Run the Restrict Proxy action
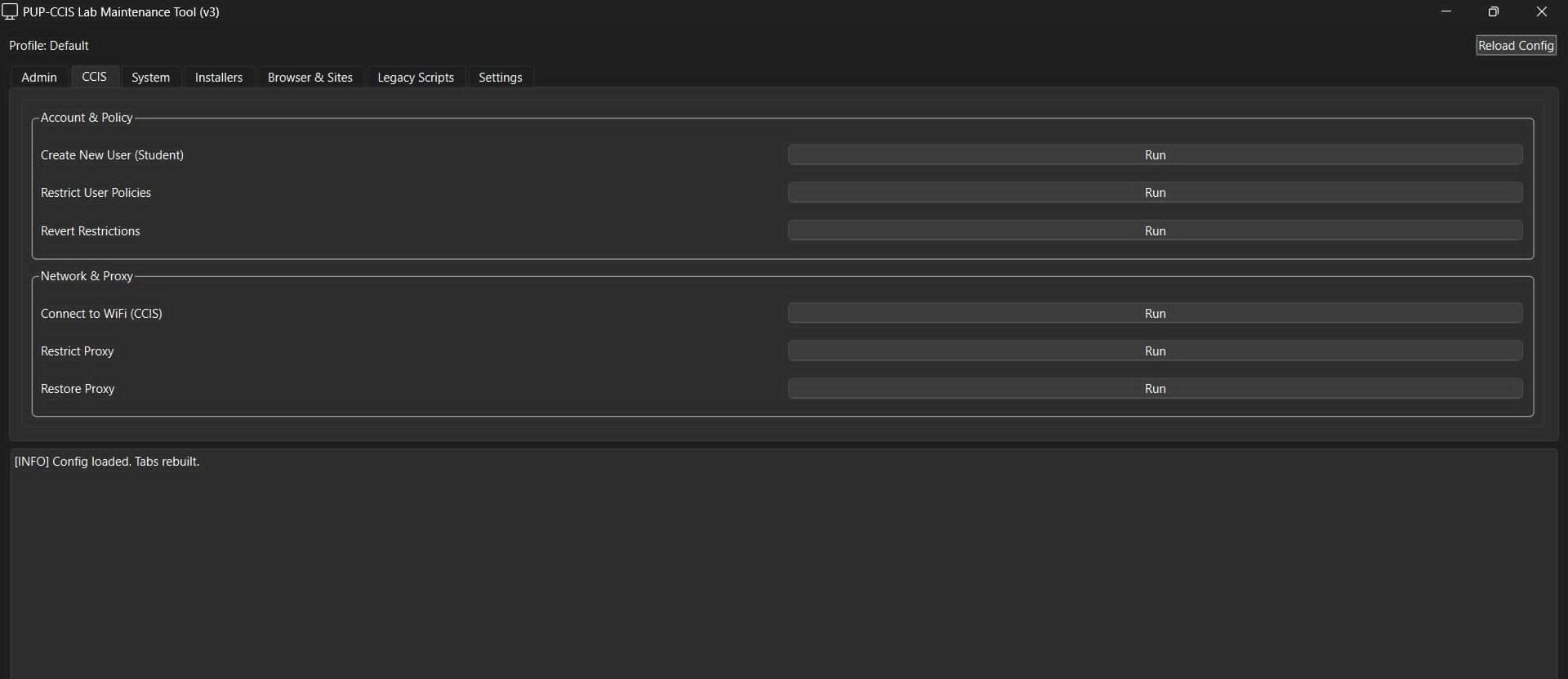This screenshot has width=1568, height=679. point(1155,351)
